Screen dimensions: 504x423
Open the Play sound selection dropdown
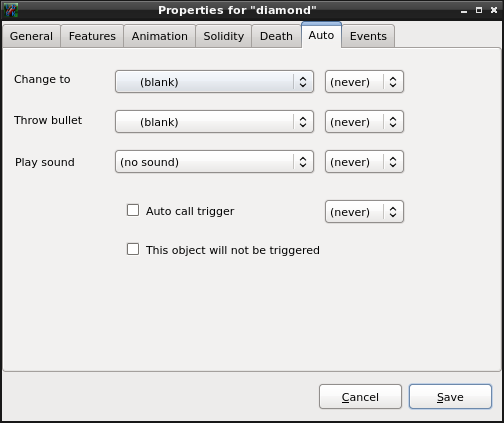[x=214, y=162]
